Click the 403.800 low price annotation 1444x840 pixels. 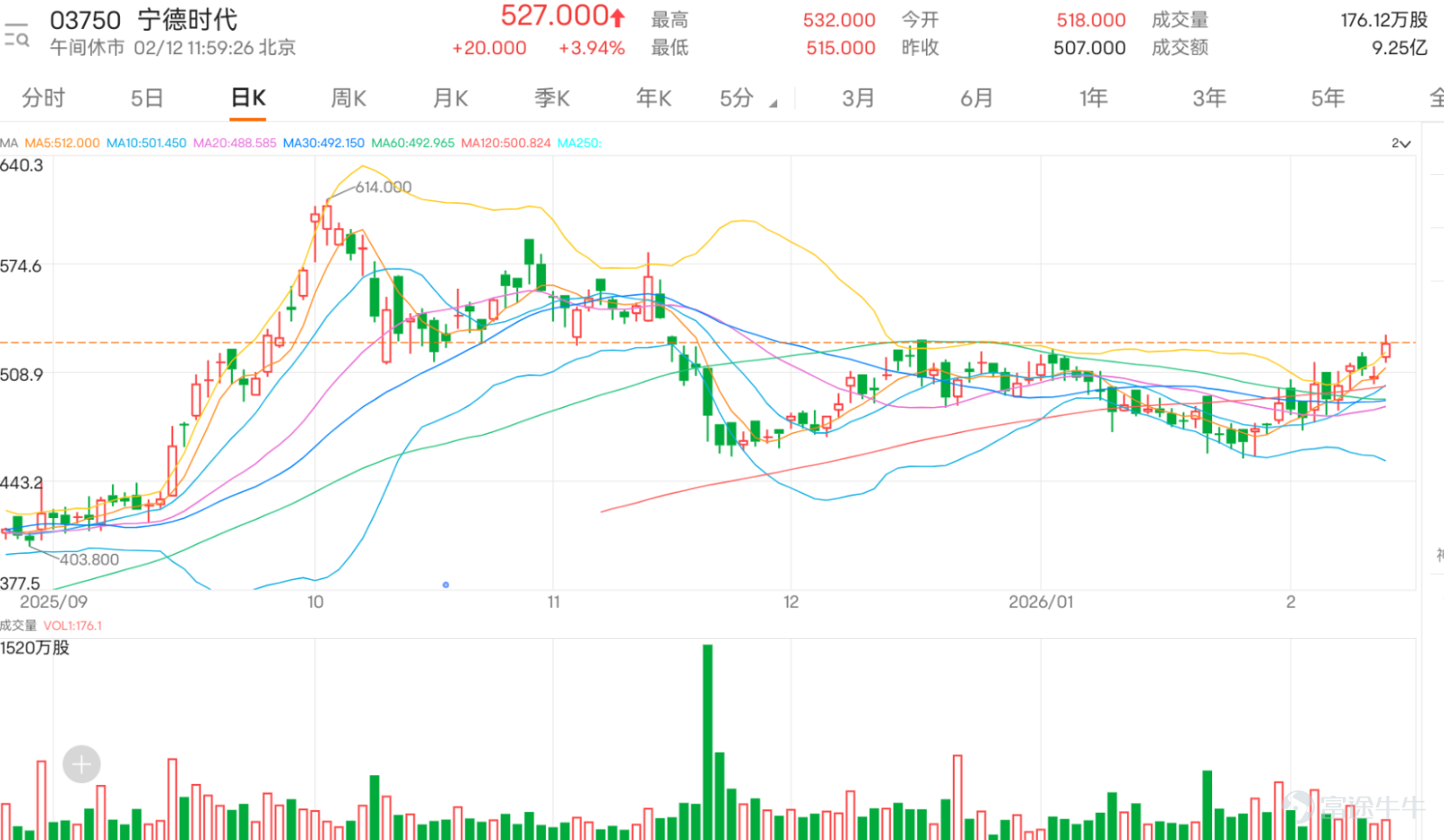tap(89, 559)
